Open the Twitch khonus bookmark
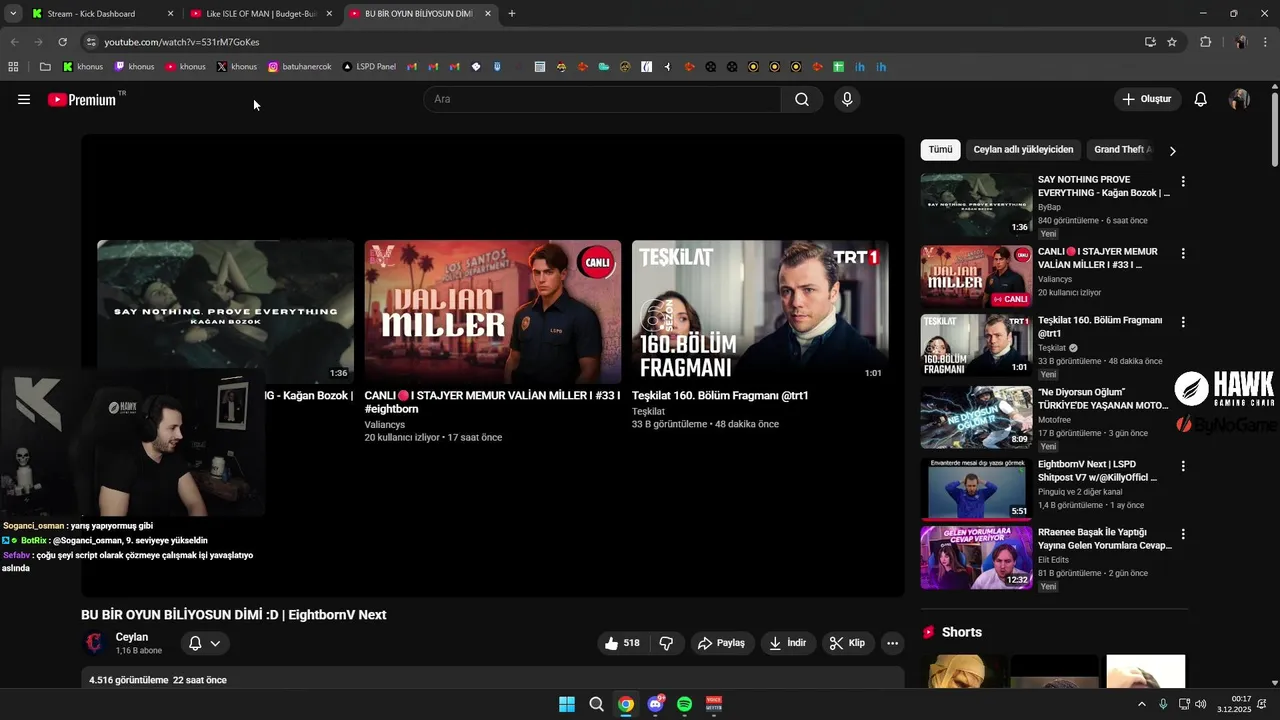This screenshot has height=720, width=1280. 134,67
